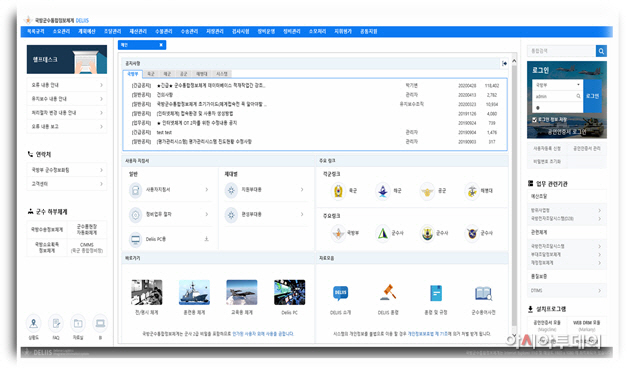Select the 해군 notice tab
Screen dimensions: 627x371
pos(167,74)
